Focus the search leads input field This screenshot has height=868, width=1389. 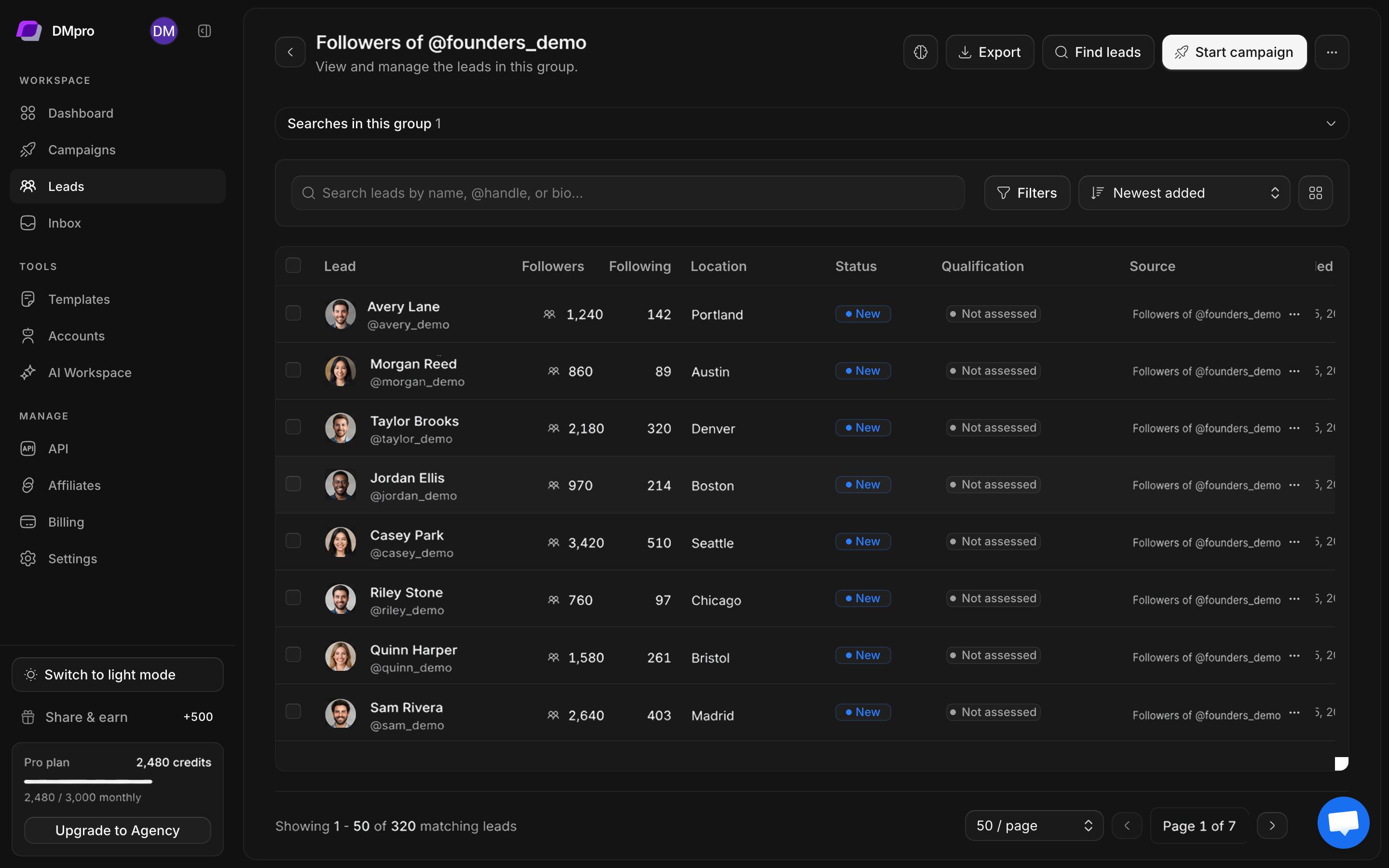(628, 193)
